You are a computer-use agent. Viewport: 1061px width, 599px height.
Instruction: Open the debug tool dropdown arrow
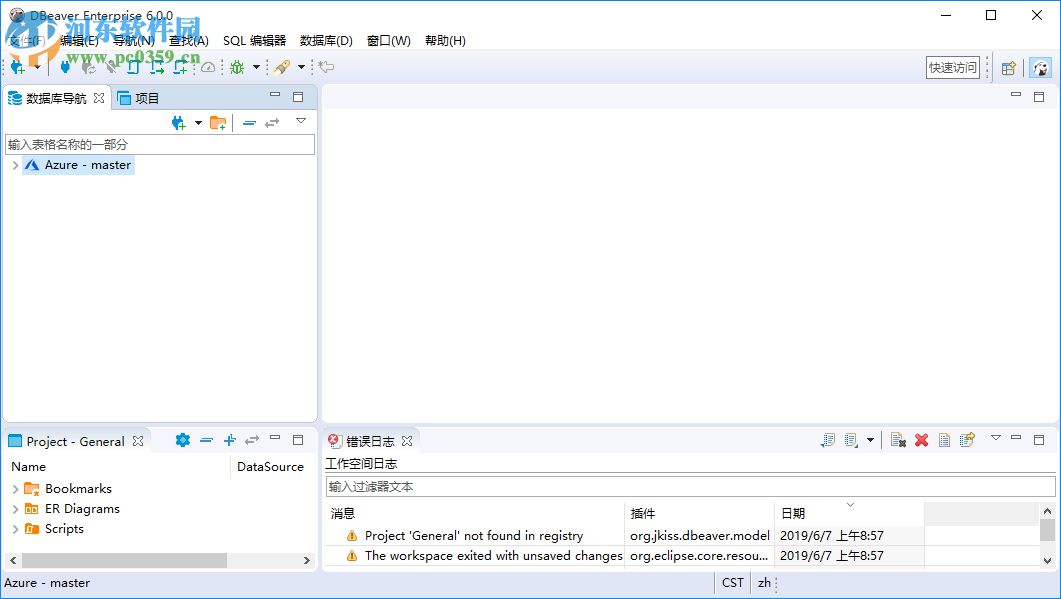click(255, 67)
